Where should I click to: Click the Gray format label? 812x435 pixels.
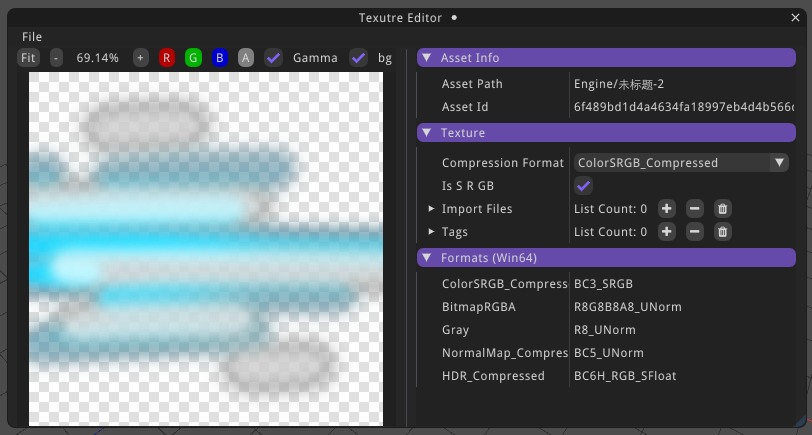tap(455, 330)
